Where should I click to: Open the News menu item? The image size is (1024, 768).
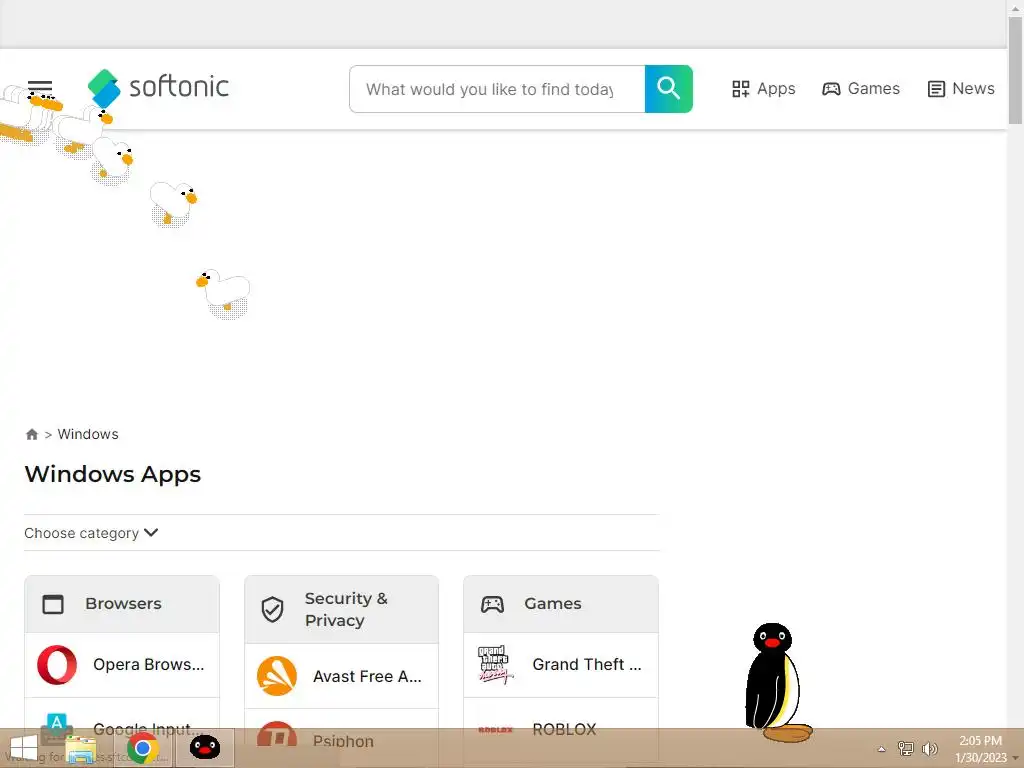[961, 89]
